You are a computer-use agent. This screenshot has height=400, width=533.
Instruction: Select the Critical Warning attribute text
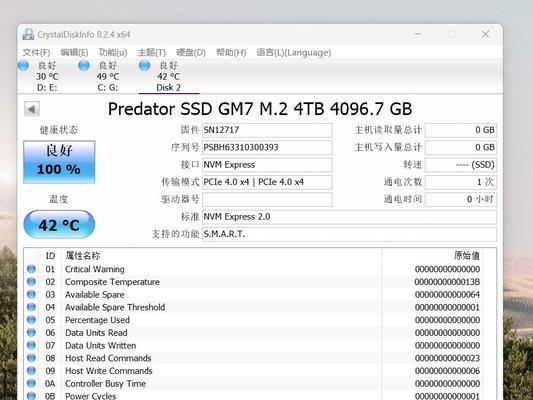click(95, 269)
